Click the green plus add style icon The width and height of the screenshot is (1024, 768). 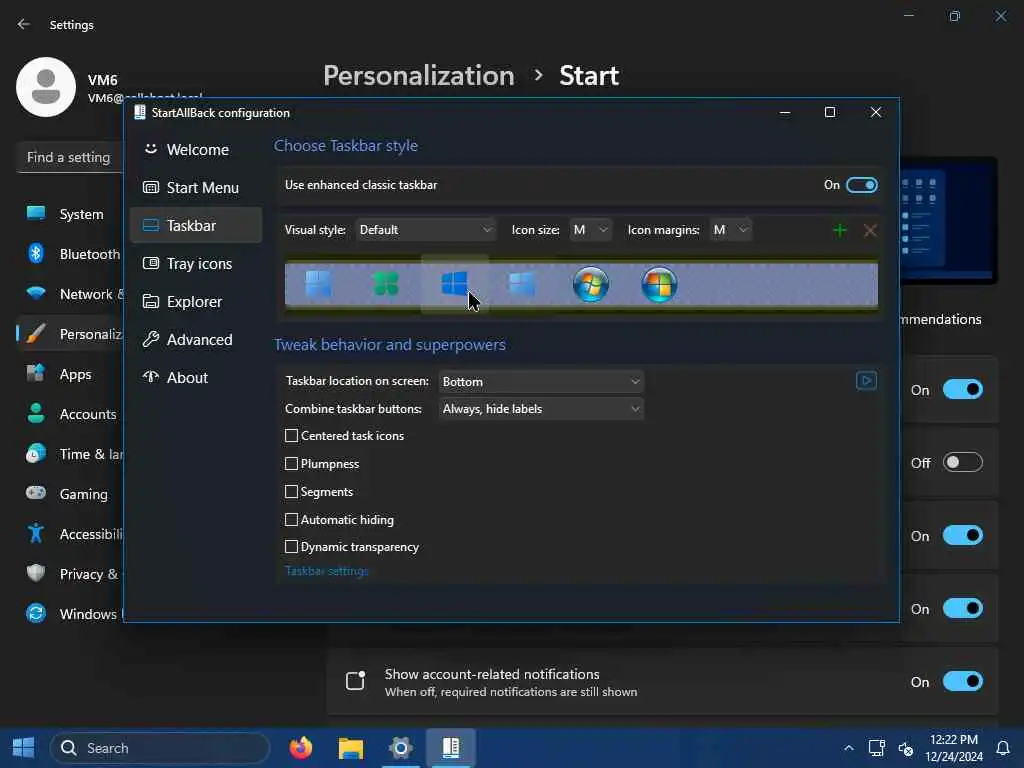840,230
